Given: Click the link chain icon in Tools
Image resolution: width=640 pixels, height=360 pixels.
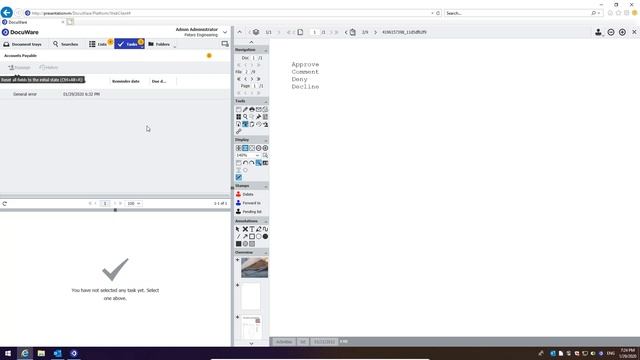Looking at the screenshot, I should (x=238, y=131).
